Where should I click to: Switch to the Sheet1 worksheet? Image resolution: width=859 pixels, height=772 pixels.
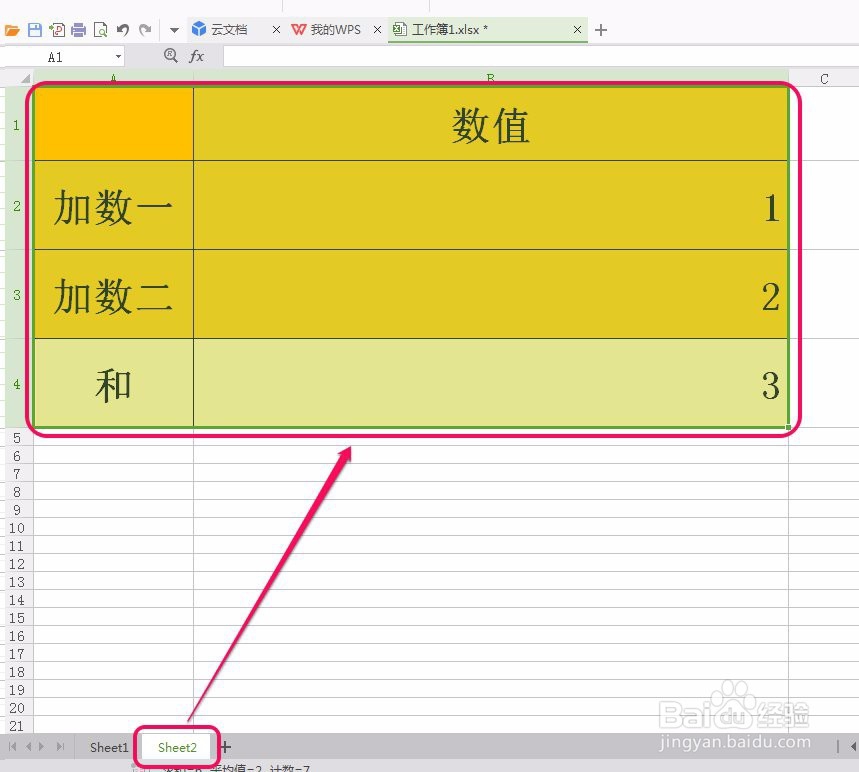pos(108,747)
